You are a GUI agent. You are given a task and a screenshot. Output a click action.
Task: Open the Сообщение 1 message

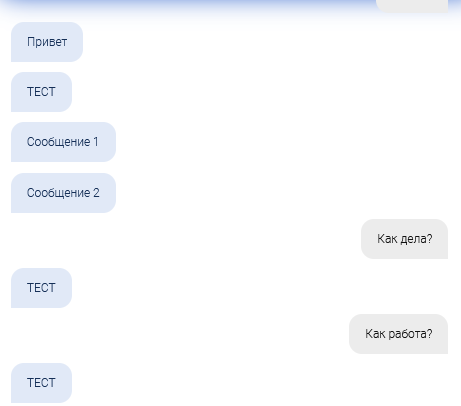(63, 142)
